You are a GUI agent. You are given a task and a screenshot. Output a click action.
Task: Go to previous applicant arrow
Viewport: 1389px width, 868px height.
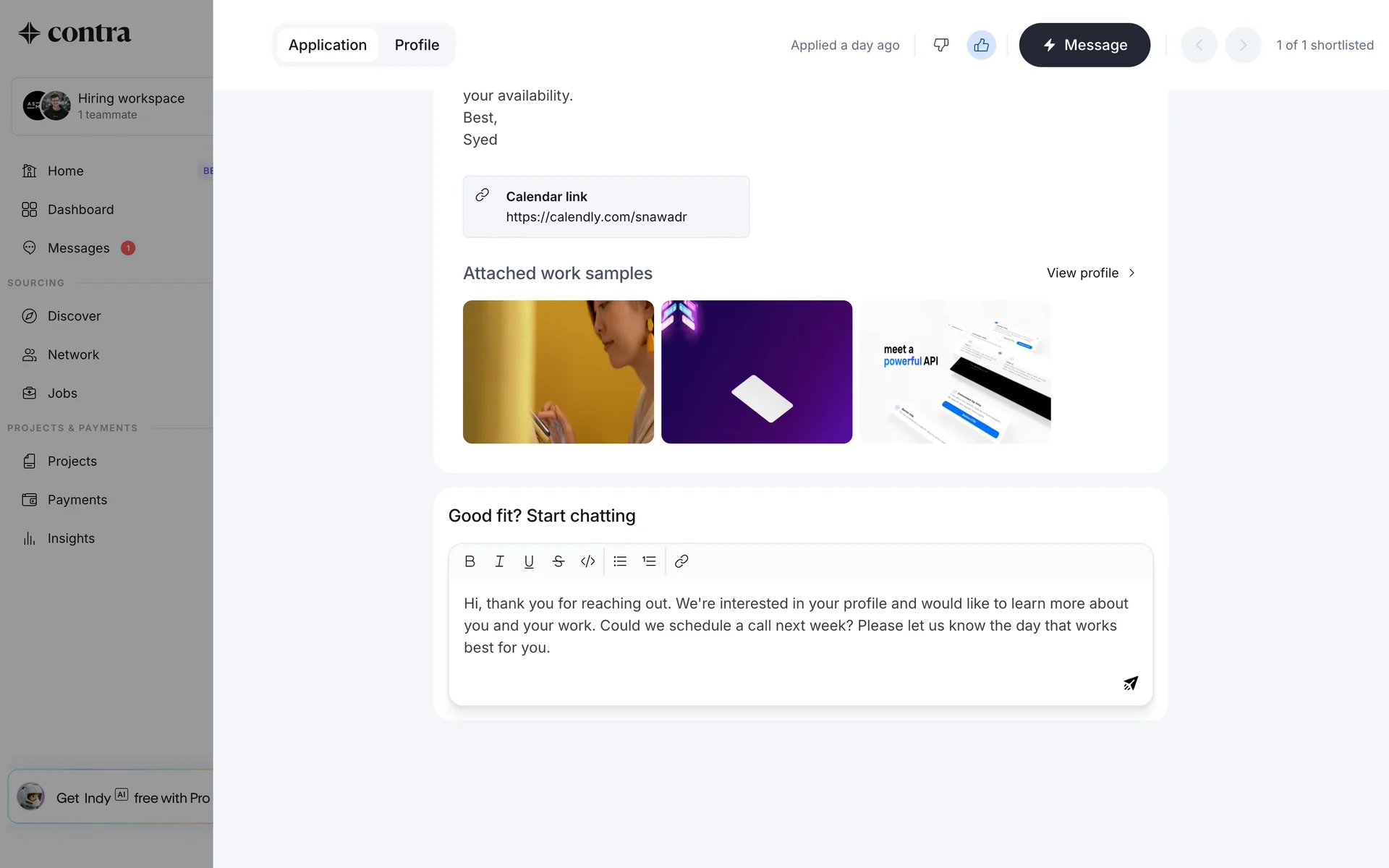[x=1199, y=45]
